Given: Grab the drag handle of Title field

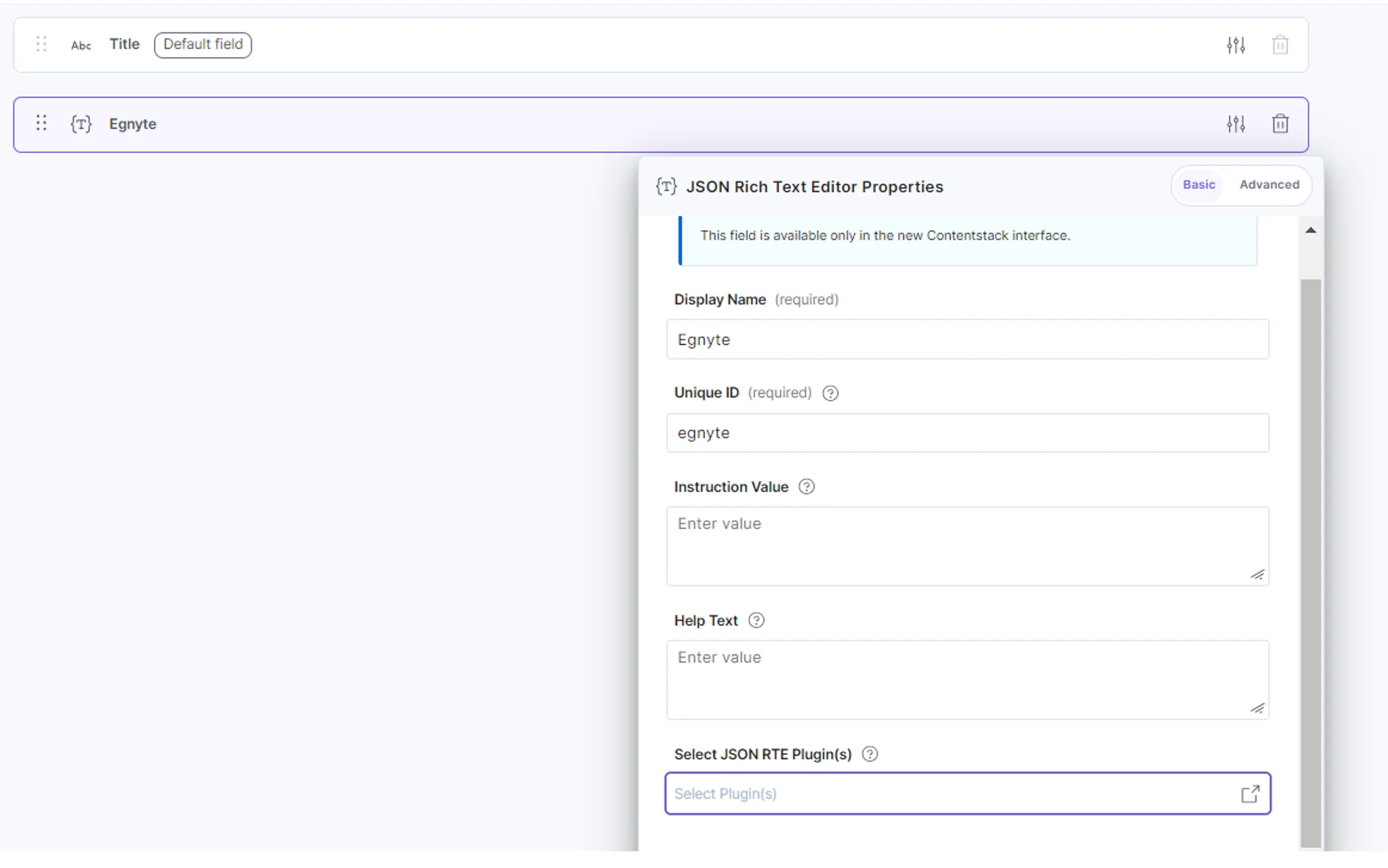Looking at the screenshot, I should pos(41,44).
